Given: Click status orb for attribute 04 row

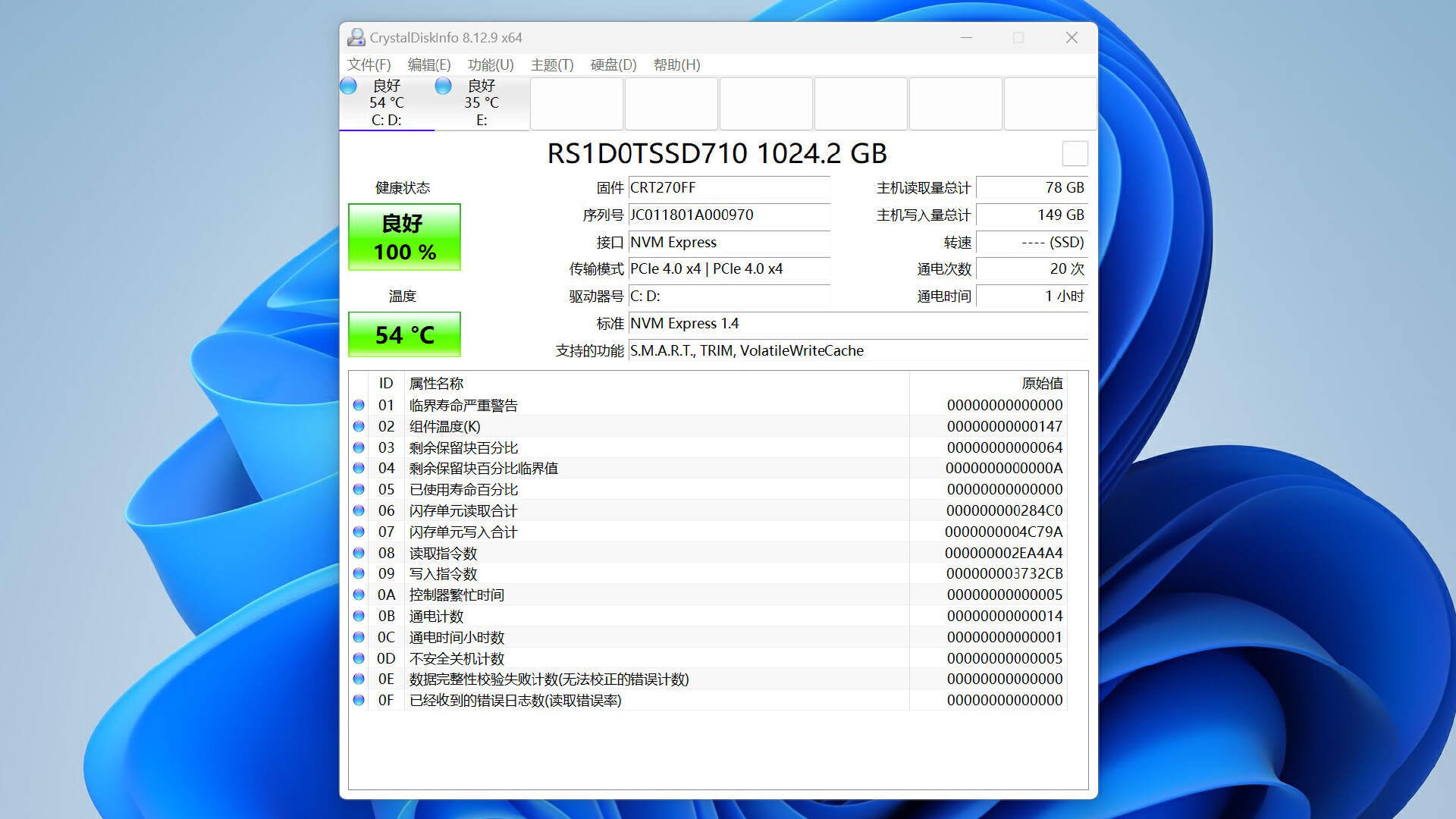Looking at the screenshot, I should pyautogui.click(x=359, y=469).
